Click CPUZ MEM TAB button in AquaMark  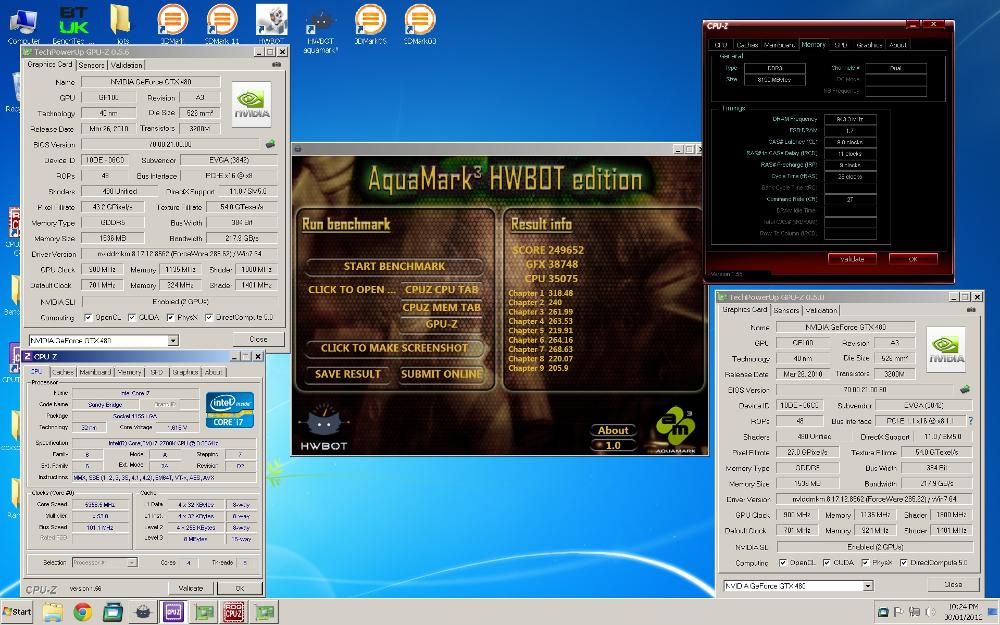pos(441,307)
